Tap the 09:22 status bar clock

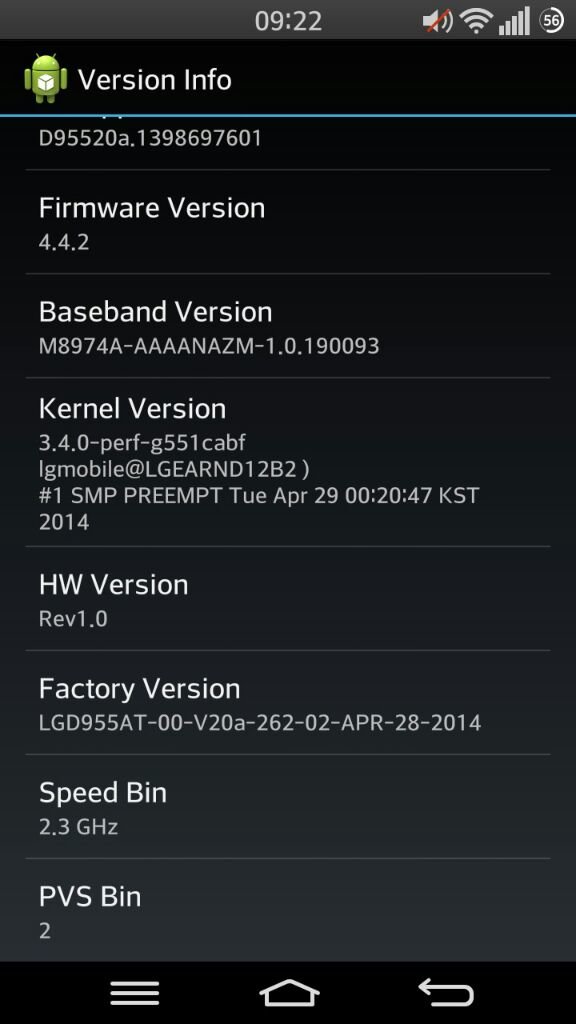point(288,22)
